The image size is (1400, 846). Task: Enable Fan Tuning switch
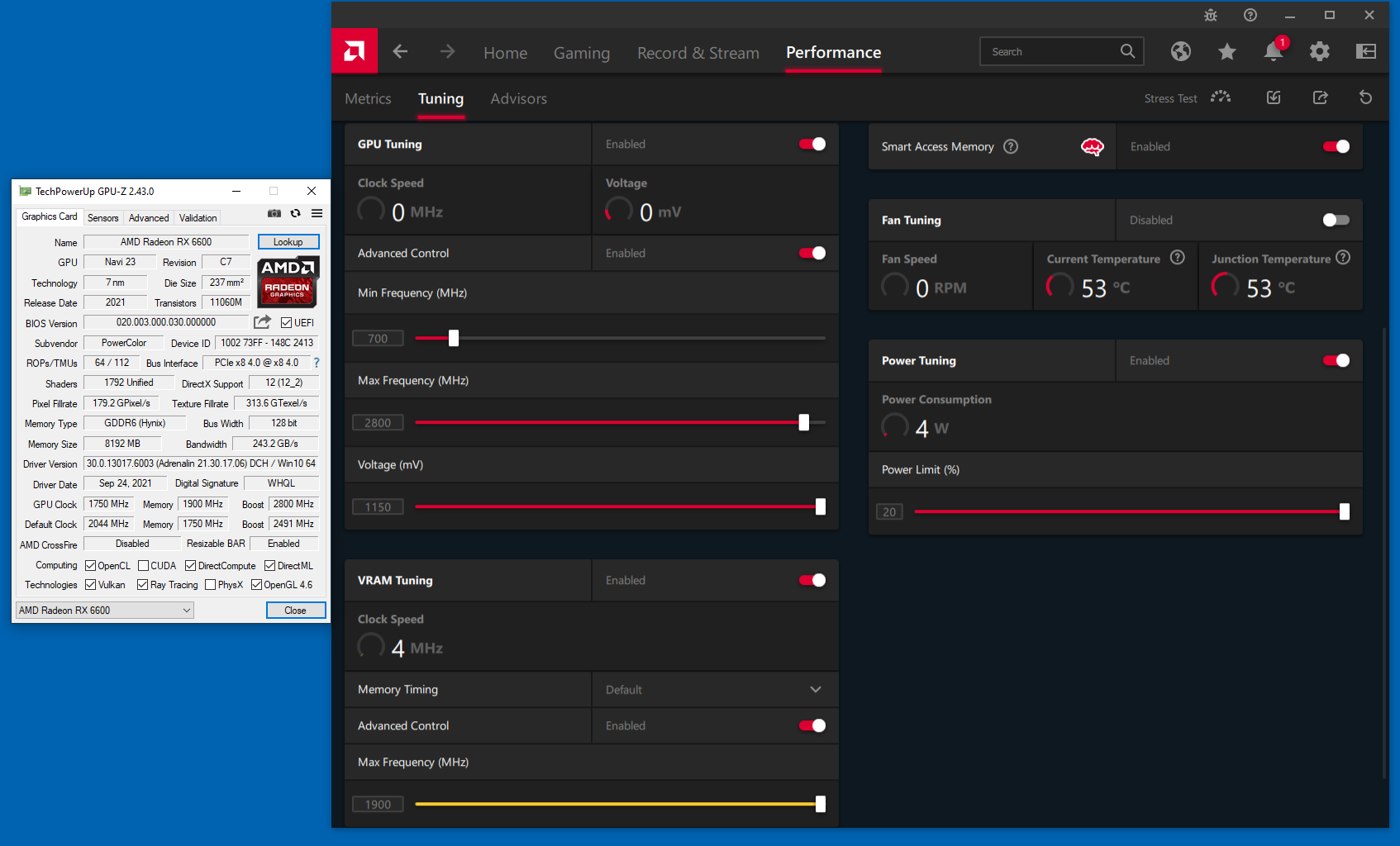click(1336, 220)
